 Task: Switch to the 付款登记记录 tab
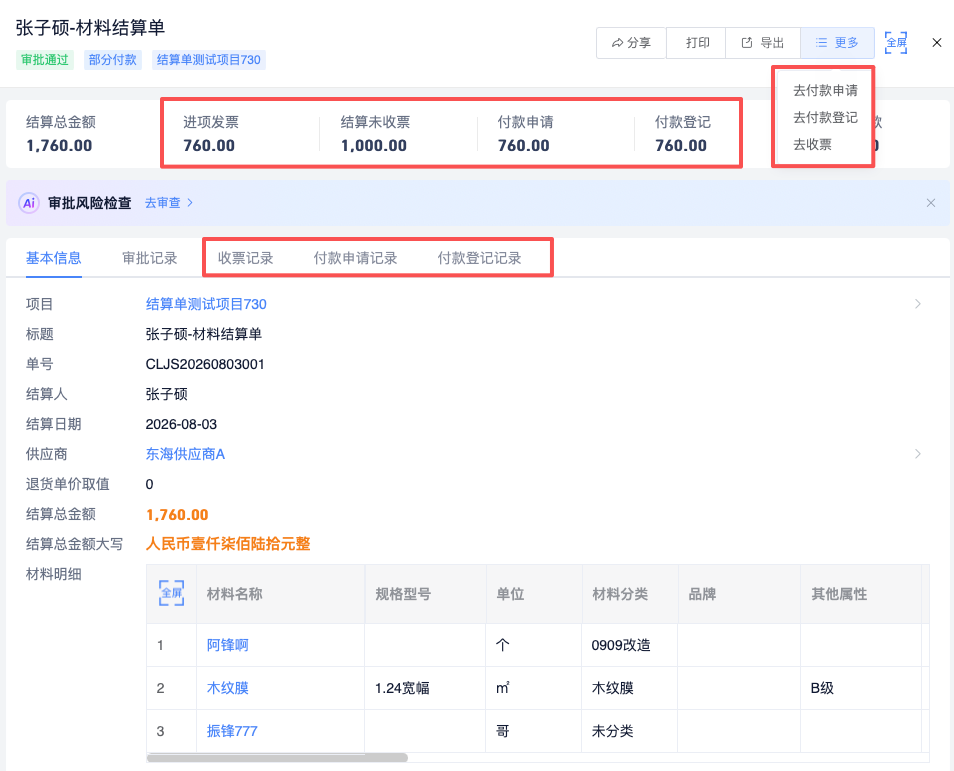pyautogui.click(x=479, y=258)
